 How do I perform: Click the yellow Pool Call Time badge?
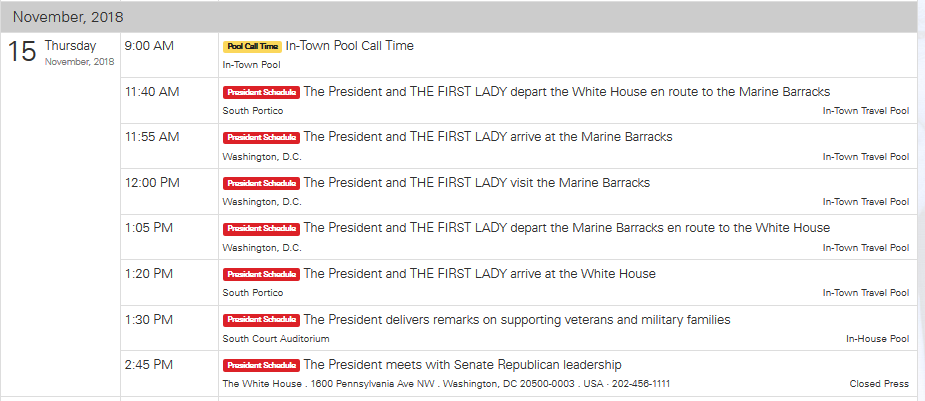click(252, 46)
